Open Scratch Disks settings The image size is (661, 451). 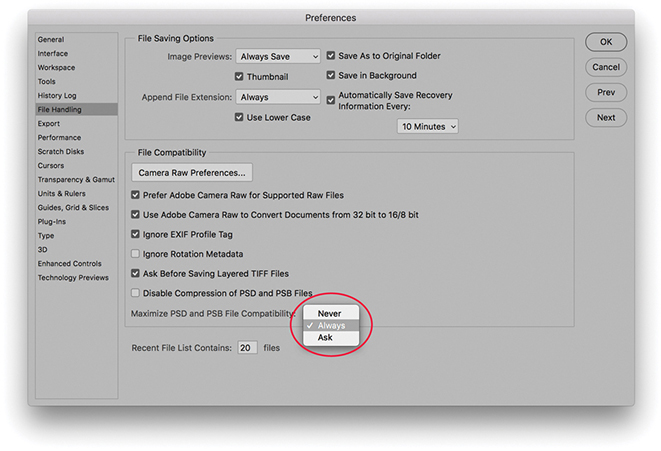61,151
